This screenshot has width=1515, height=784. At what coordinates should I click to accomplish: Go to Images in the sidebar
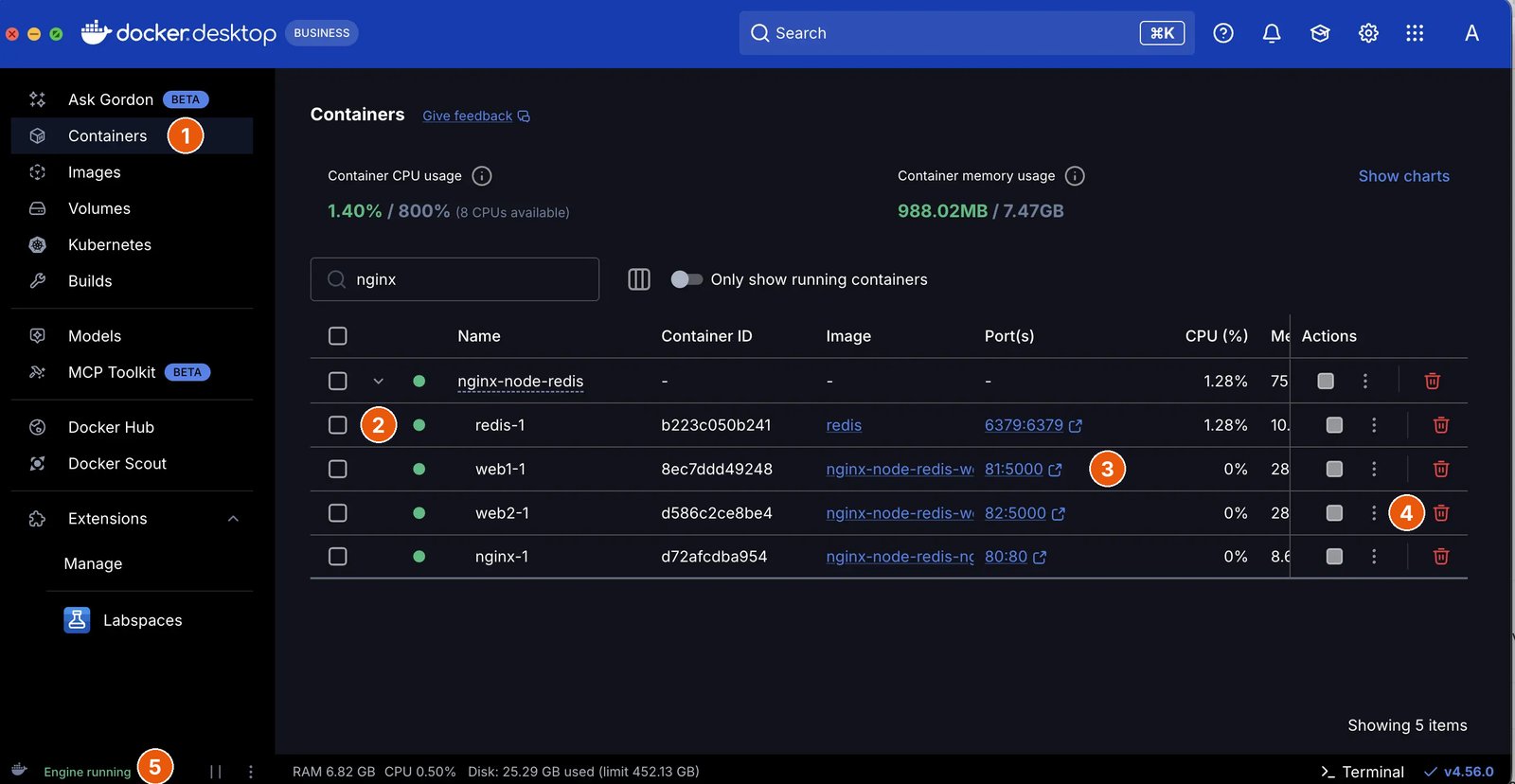point(132,172)
